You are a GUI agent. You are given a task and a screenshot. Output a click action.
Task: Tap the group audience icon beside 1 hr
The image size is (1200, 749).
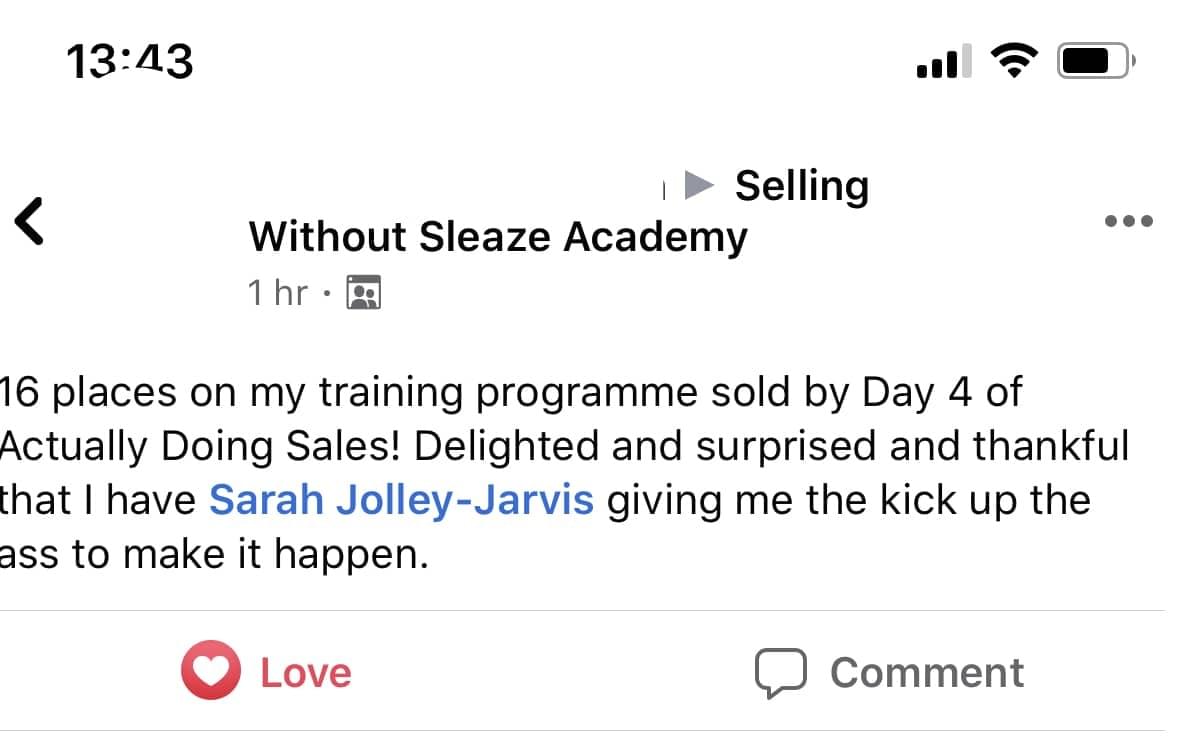363,294
